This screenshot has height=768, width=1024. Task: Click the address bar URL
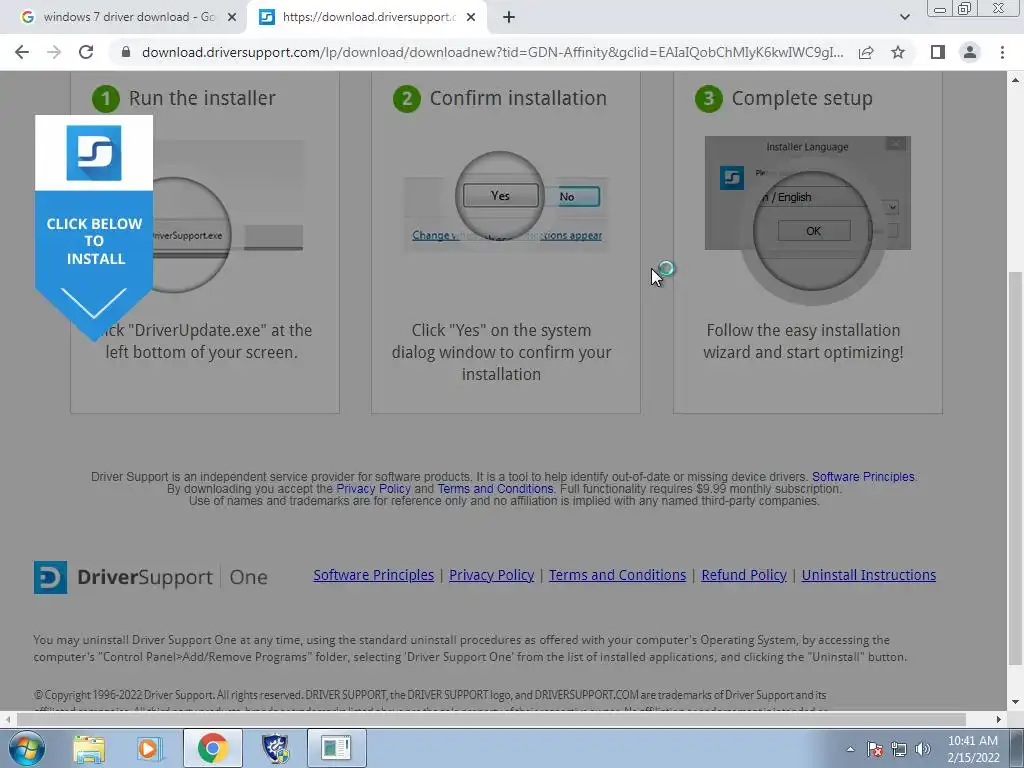492,52
